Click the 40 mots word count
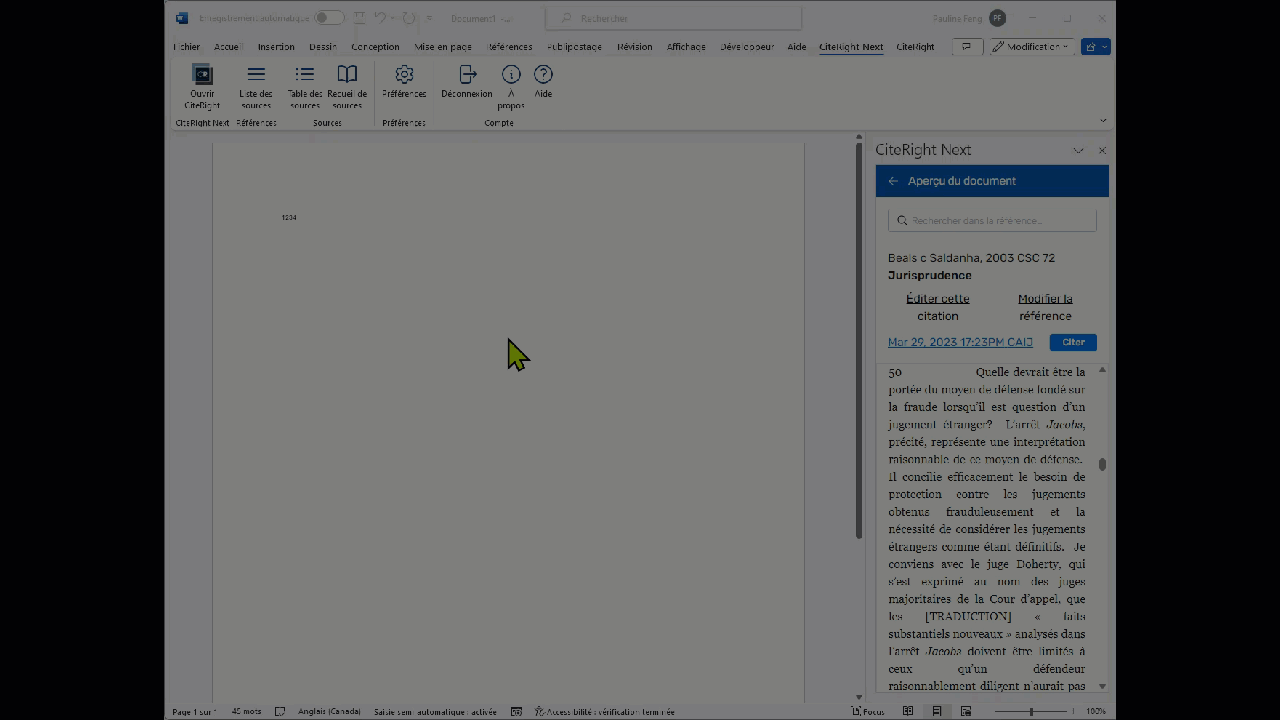The width and height of the screenshot is (1280, 720). [x=246, y=711]
